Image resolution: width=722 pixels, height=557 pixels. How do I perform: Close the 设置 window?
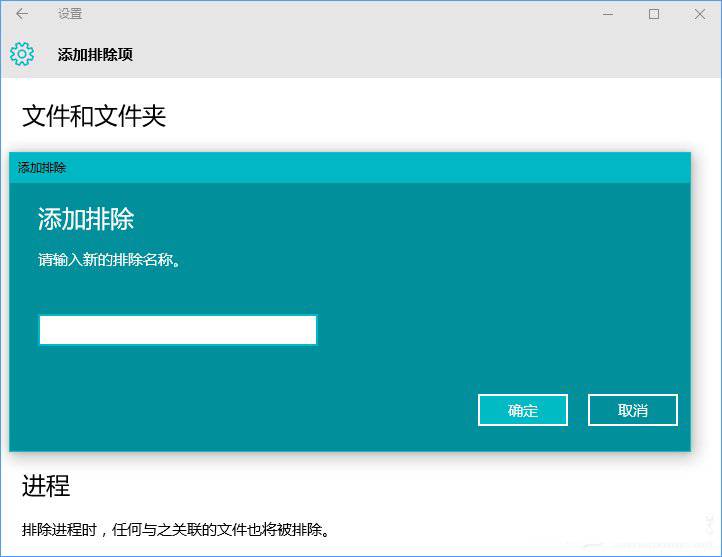700,14
